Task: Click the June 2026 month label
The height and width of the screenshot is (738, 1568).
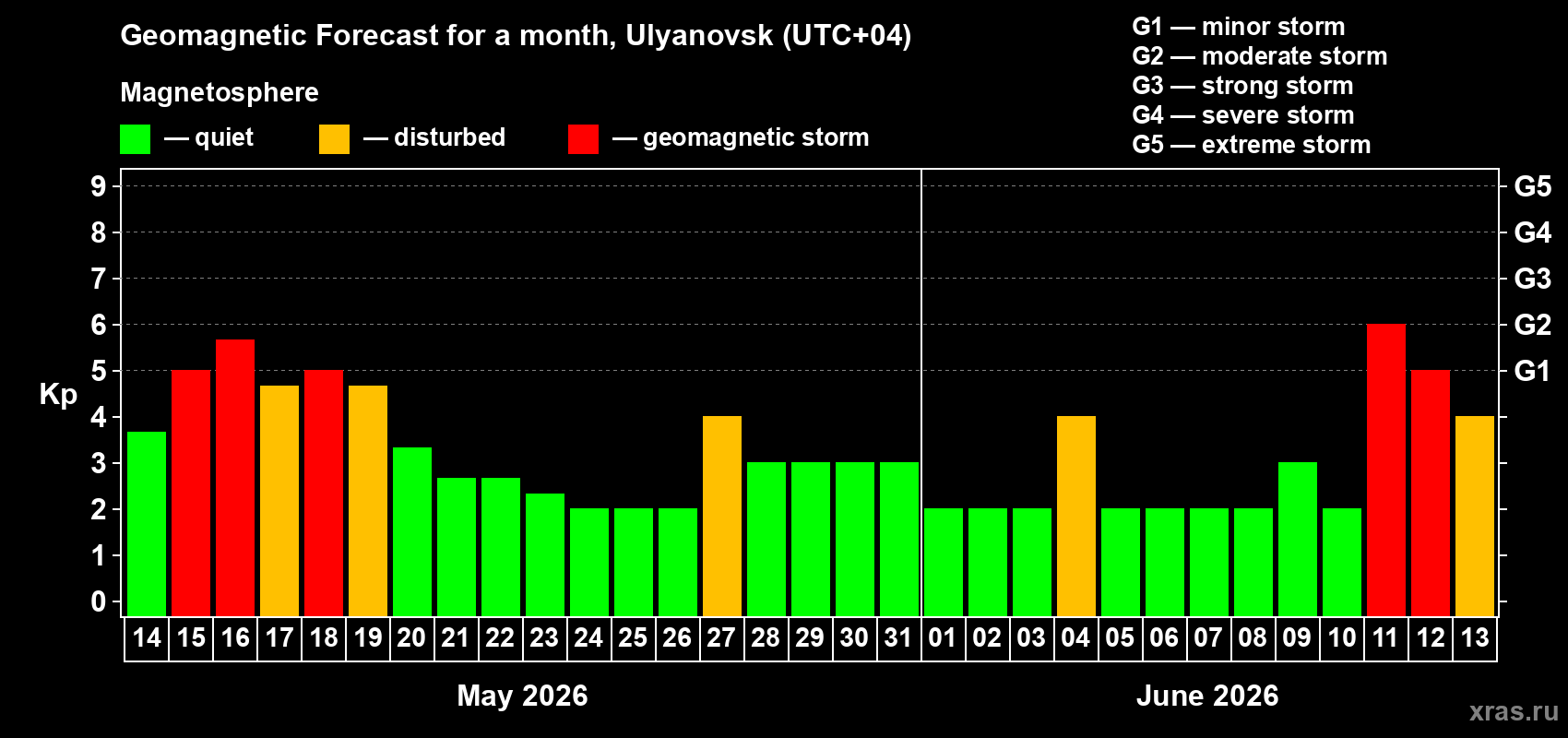Action: point(1207,696)
